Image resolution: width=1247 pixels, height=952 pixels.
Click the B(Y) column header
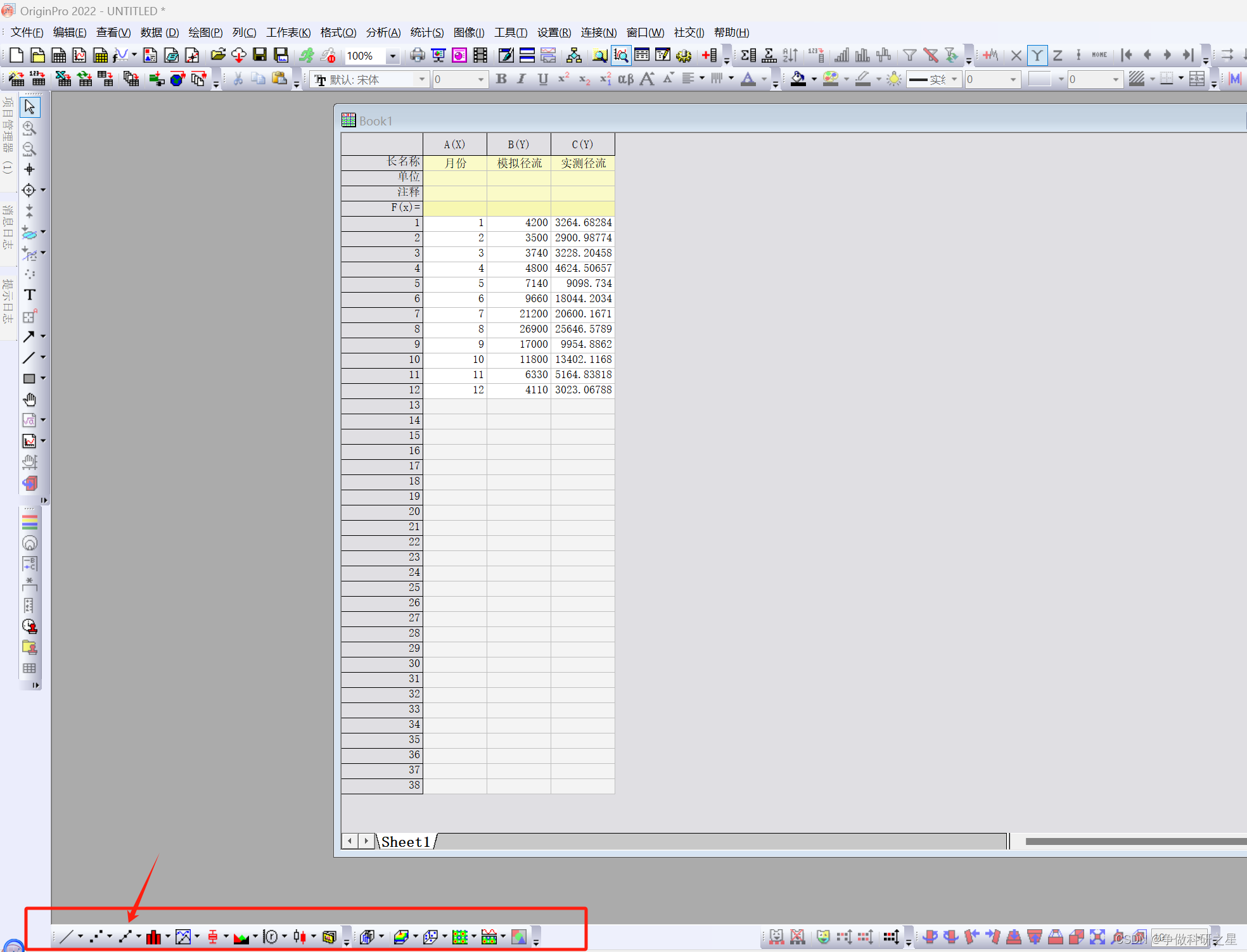518,144
